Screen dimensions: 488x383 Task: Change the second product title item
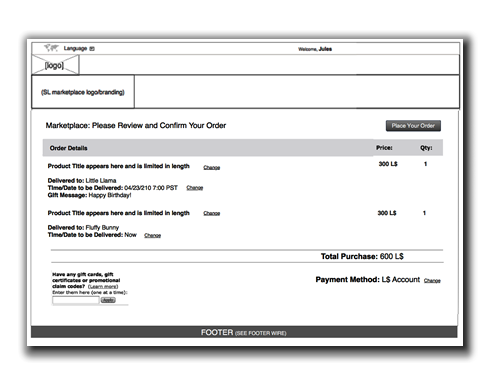[x=212, y=213]
